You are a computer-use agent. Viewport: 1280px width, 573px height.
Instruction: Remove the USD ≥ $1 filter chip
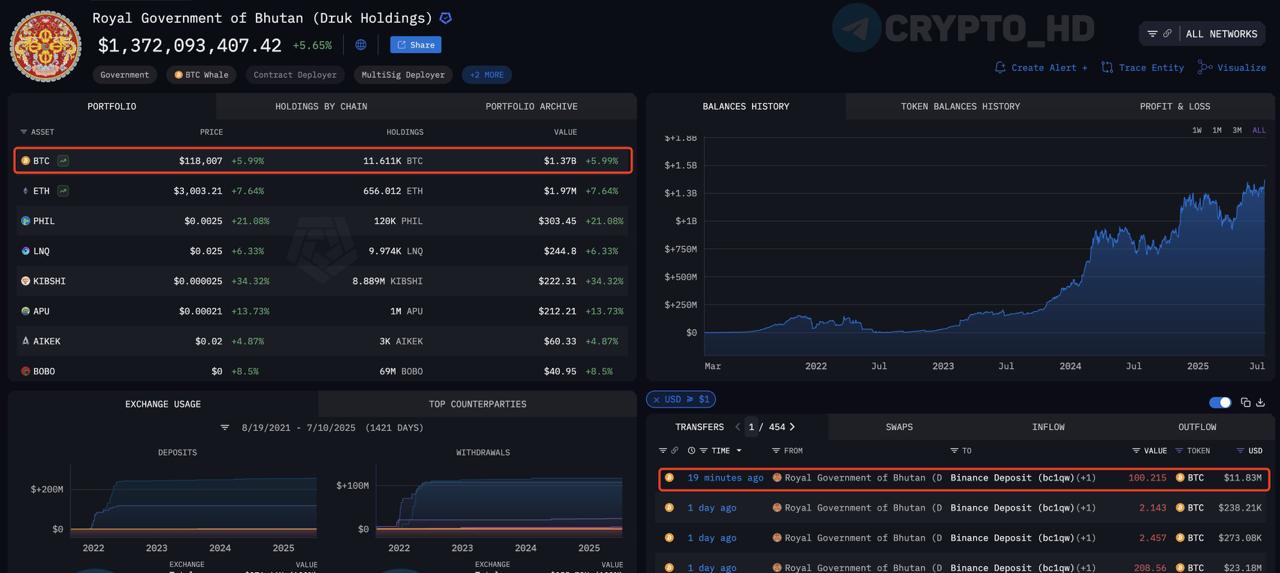click(x=656, y=400)
